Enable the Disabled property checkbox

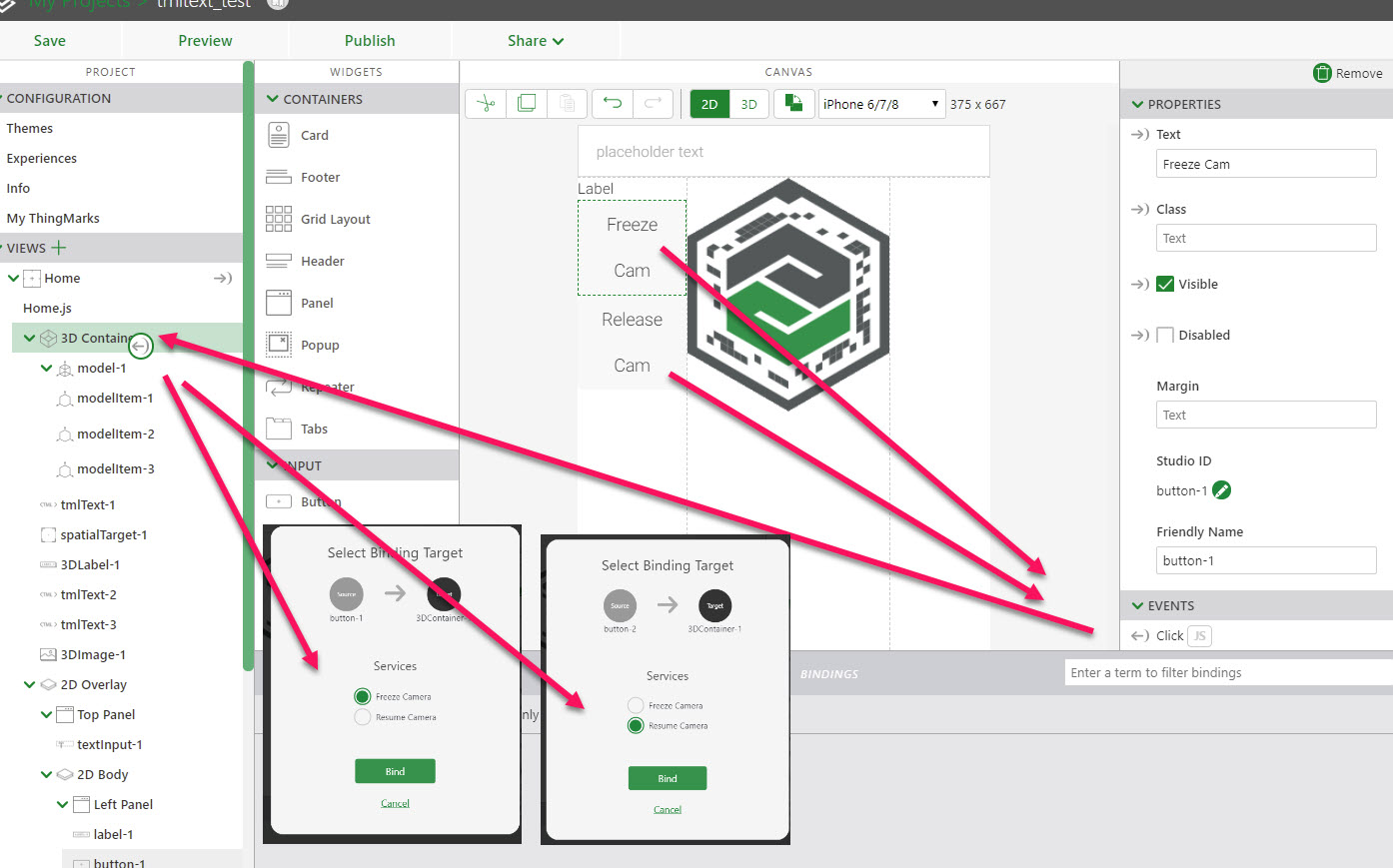pyautogui.click(x=1165, y=335)
